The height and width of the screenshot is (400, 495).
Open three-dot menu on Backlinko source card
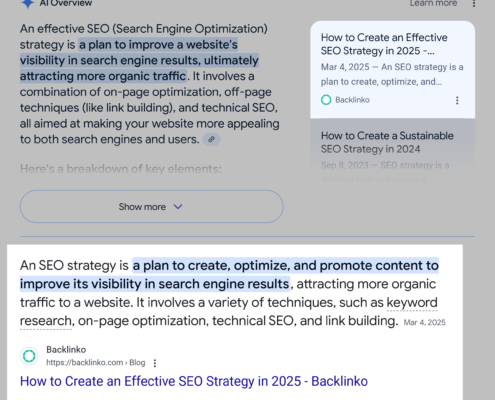coord(457,100)
